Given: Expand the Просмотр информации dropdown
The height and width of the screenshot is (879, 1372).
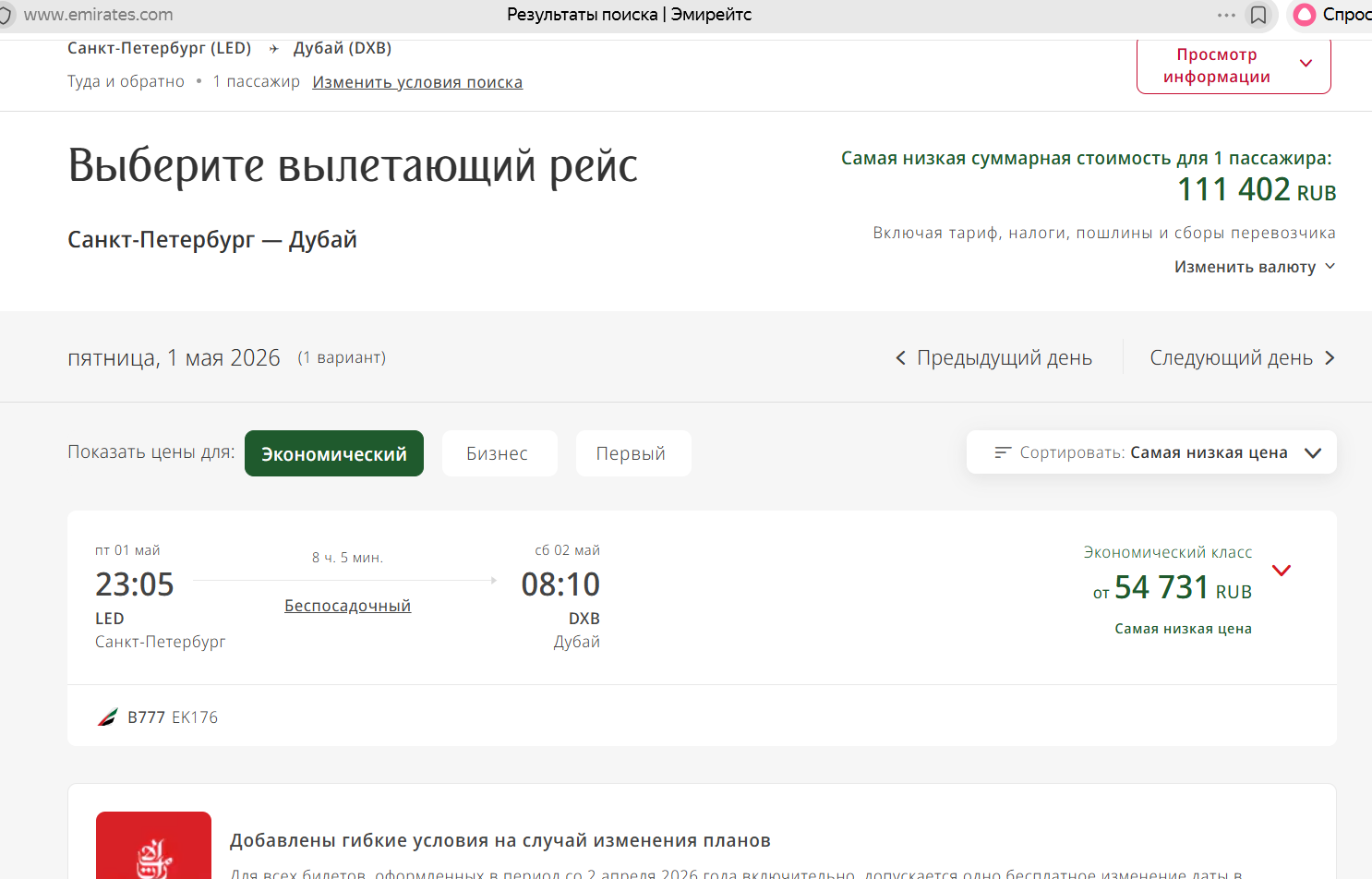Looking at the screenshot, I should [x=1233, y=66].
